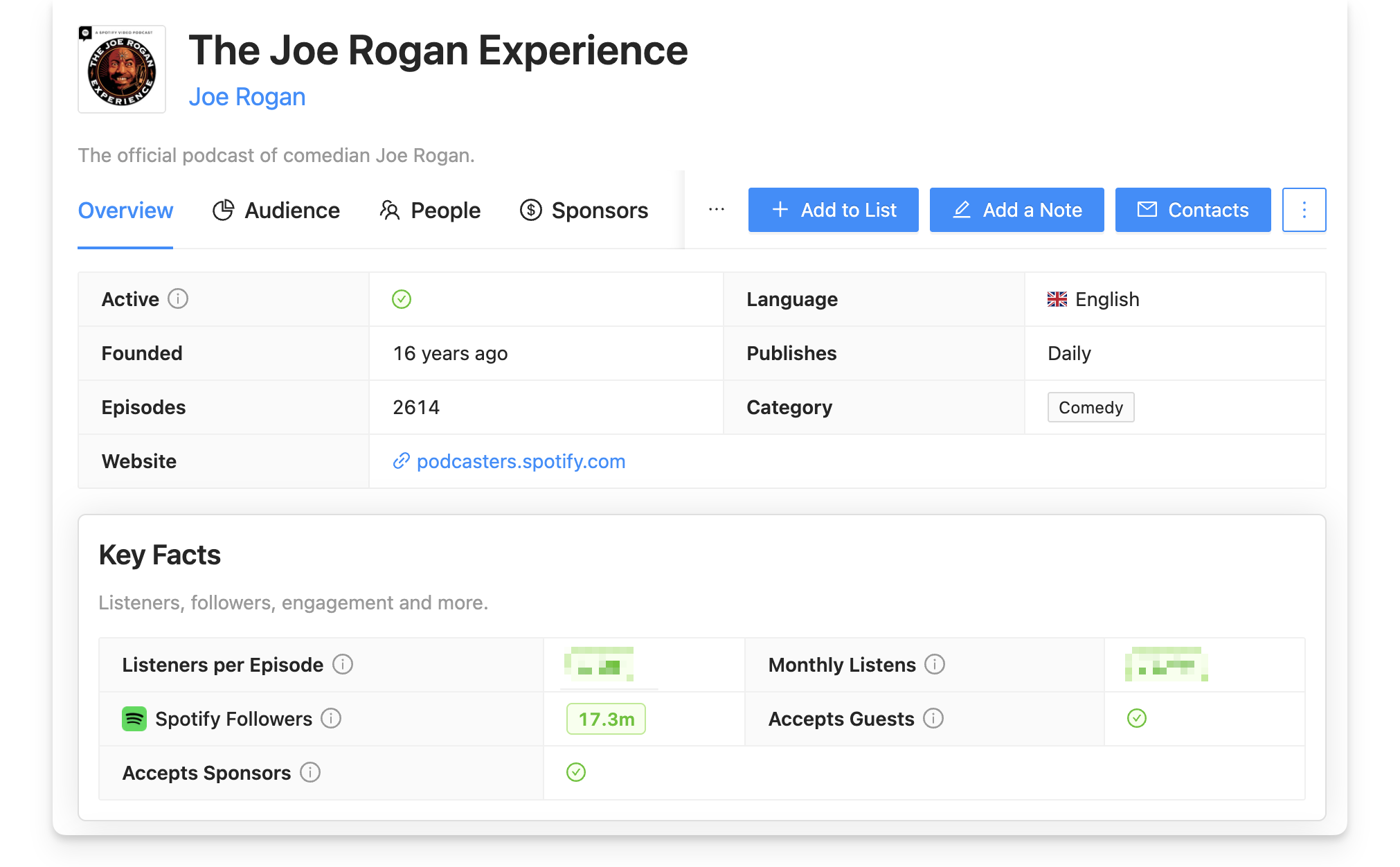Click the link icon before podcasters.spotify.com
This screenshot has height=867, width=1400.
click(402, 461)
